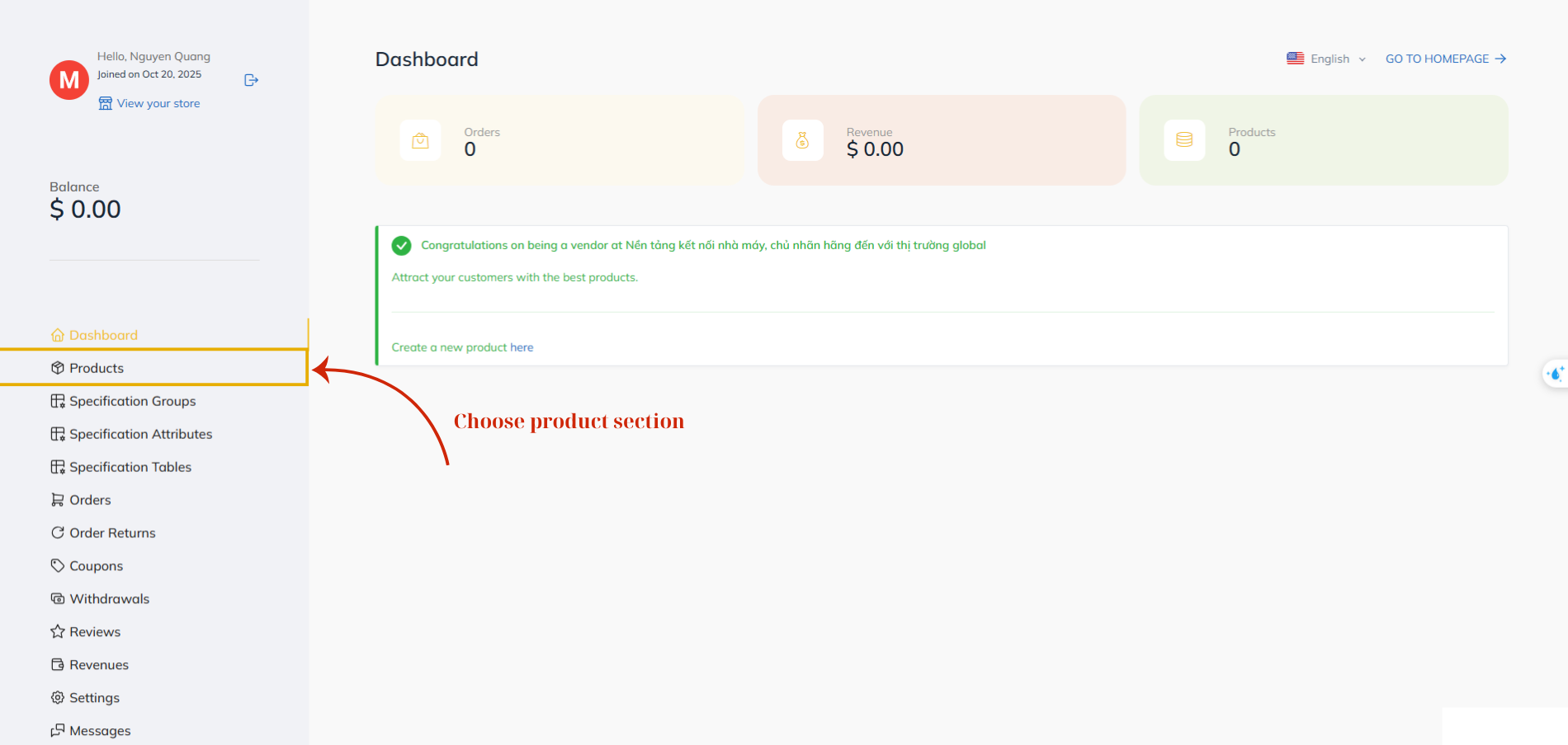Open the Messages sidebar item
Image resolution: width=1568 pixels, height=745 pixels.
click(x=100, y=731)
